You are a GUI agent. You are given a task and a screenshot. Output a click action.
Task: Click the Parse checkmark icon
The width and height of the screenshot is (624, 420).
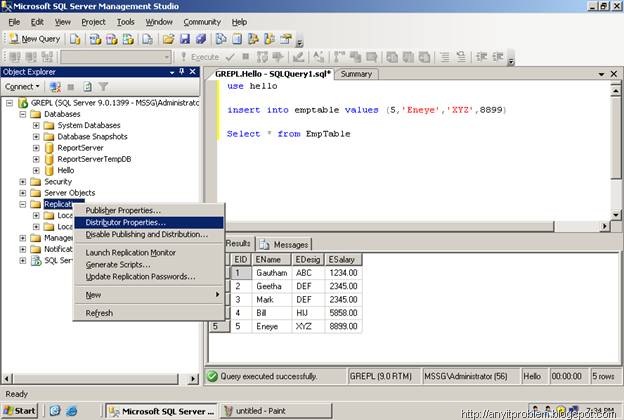(230, 57)
